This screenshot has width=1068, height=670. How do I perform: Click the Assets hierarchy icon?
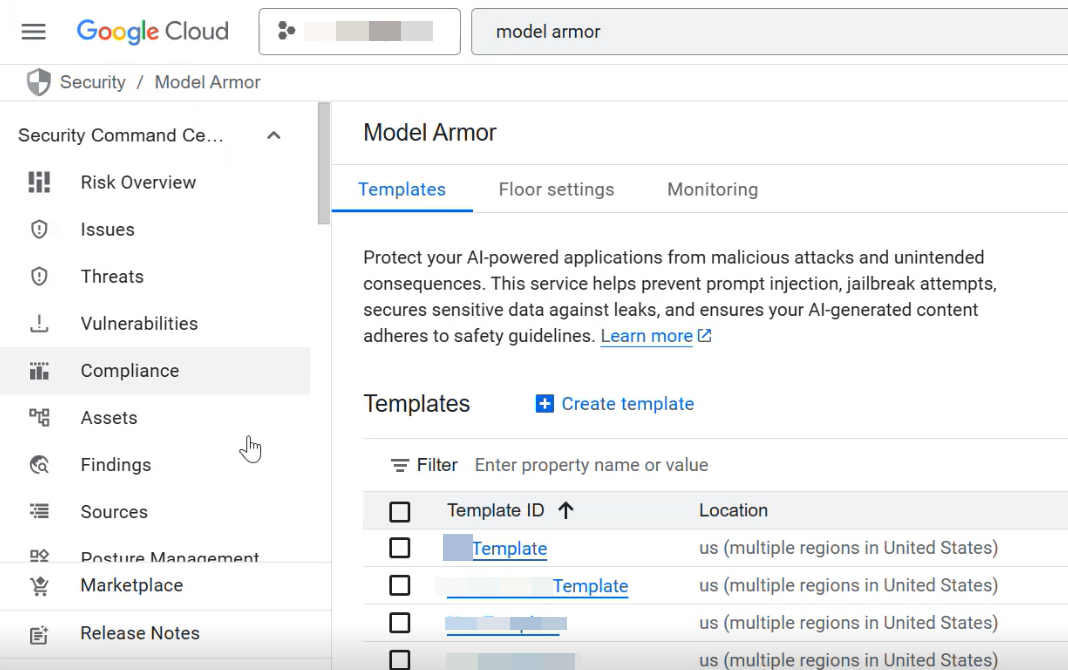39,417
